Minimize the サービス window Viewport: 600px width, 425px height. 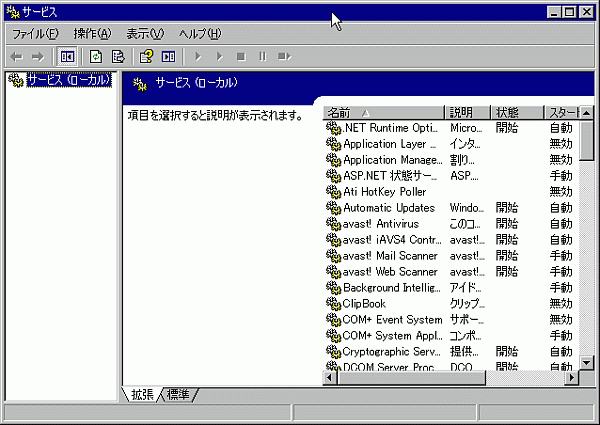[554, 12]
